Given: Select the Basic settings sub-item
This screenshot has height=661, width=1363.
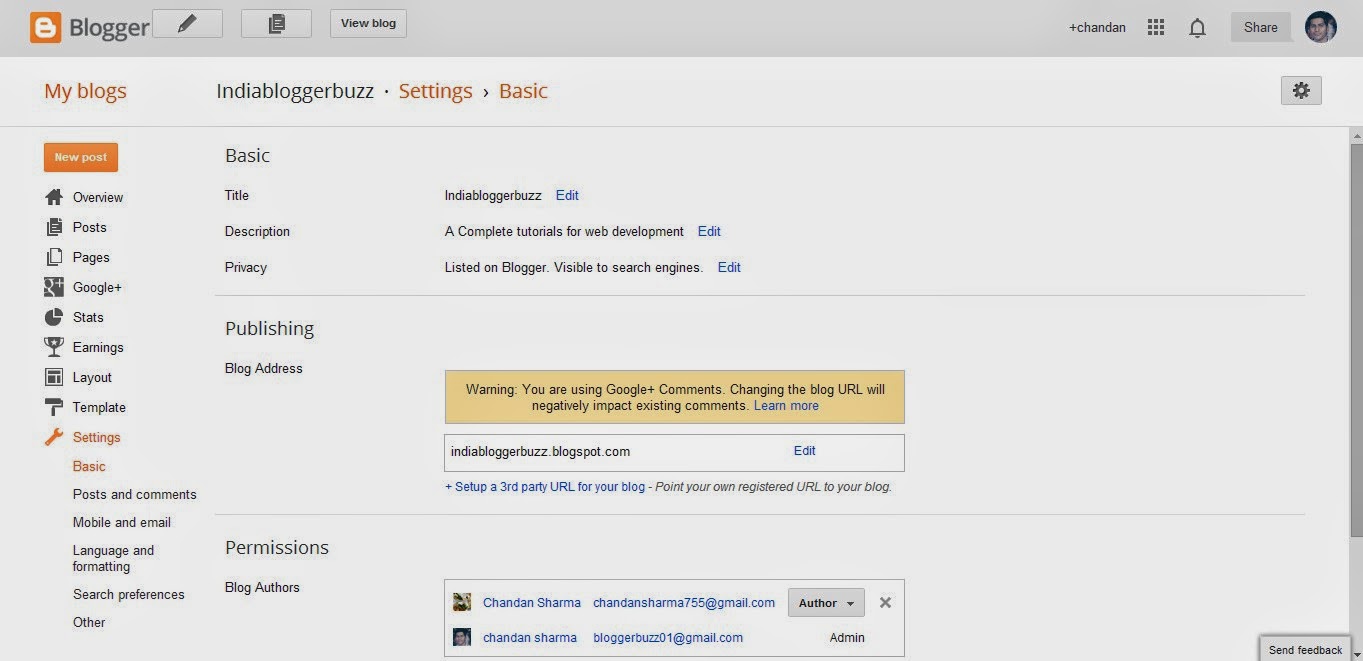Looking at the screenshot, I should (89, 466).
